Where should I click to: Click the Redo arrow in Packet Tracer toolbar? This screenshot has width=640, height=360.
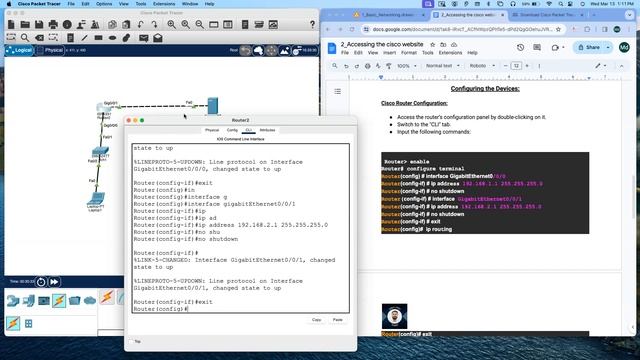pyautogui.click(x=154, y=24)
